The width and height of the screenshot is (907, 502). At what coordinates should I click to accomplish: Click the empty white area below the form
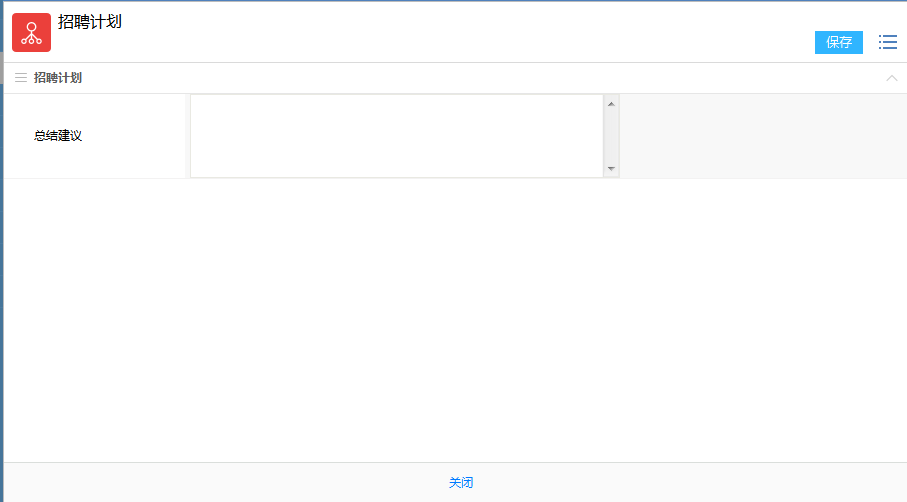[x=455, y=320]
